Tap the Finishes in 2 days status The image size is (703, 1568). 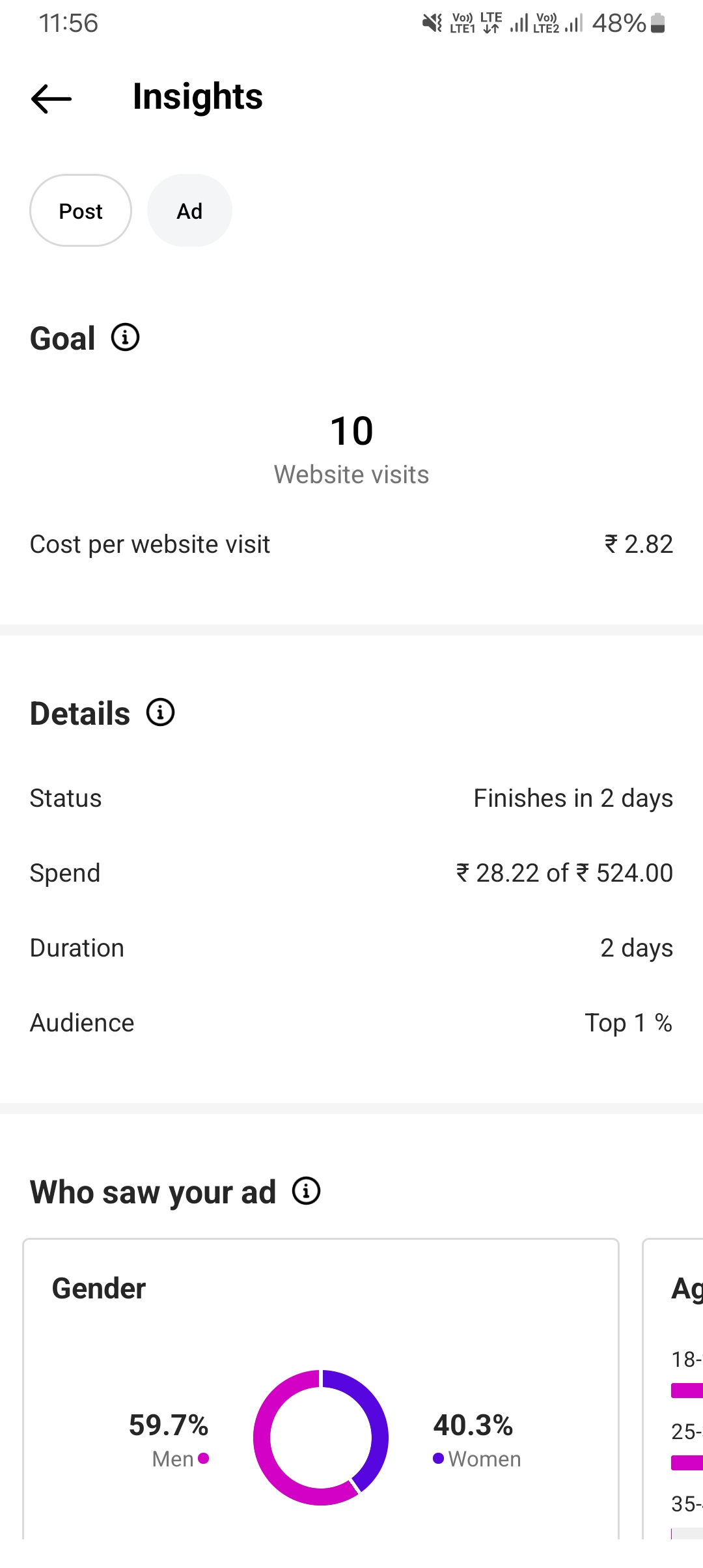tap(573, 798)
